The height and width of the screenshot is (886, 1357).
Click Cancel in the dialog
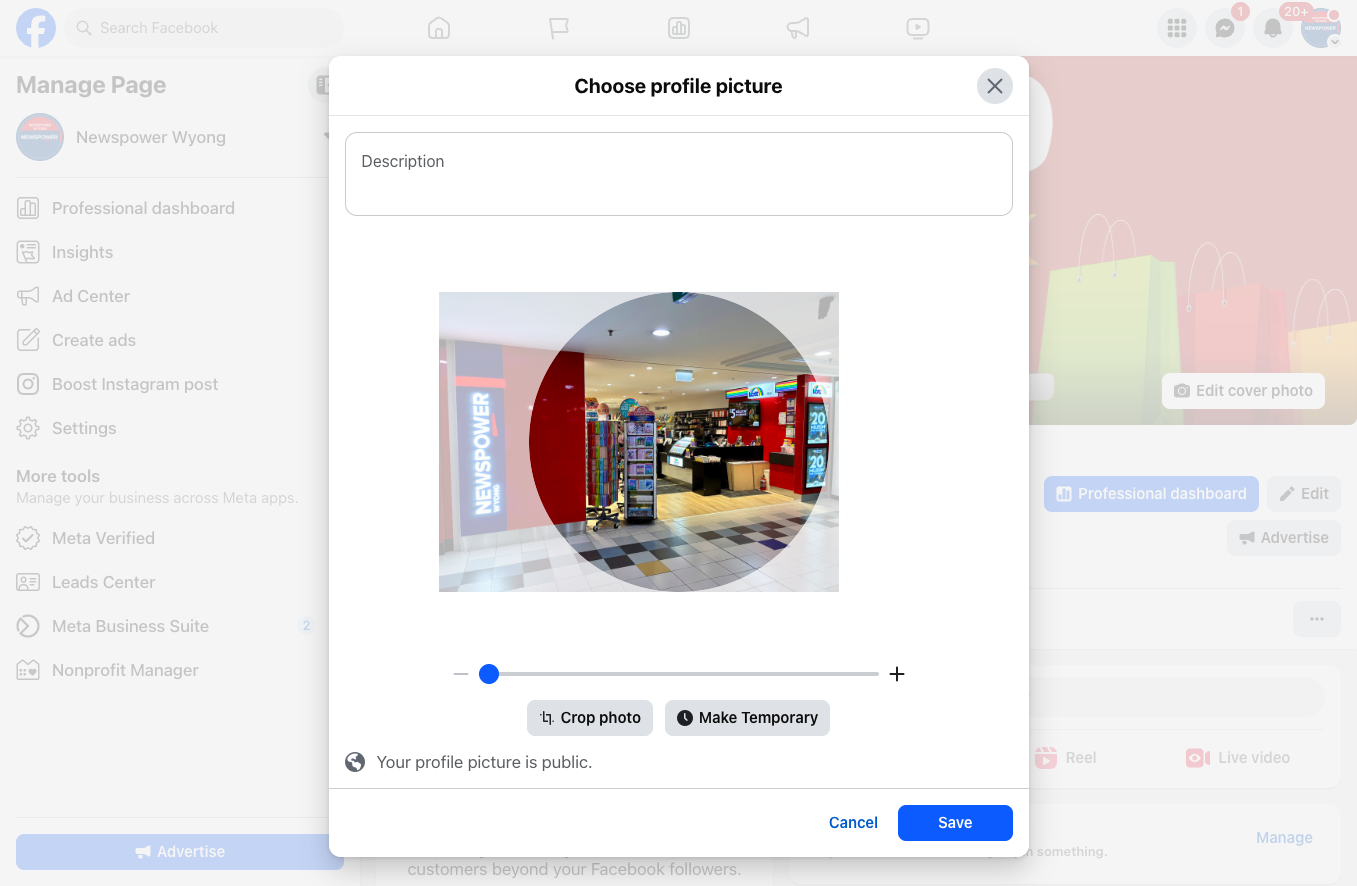tap(853, 823)
